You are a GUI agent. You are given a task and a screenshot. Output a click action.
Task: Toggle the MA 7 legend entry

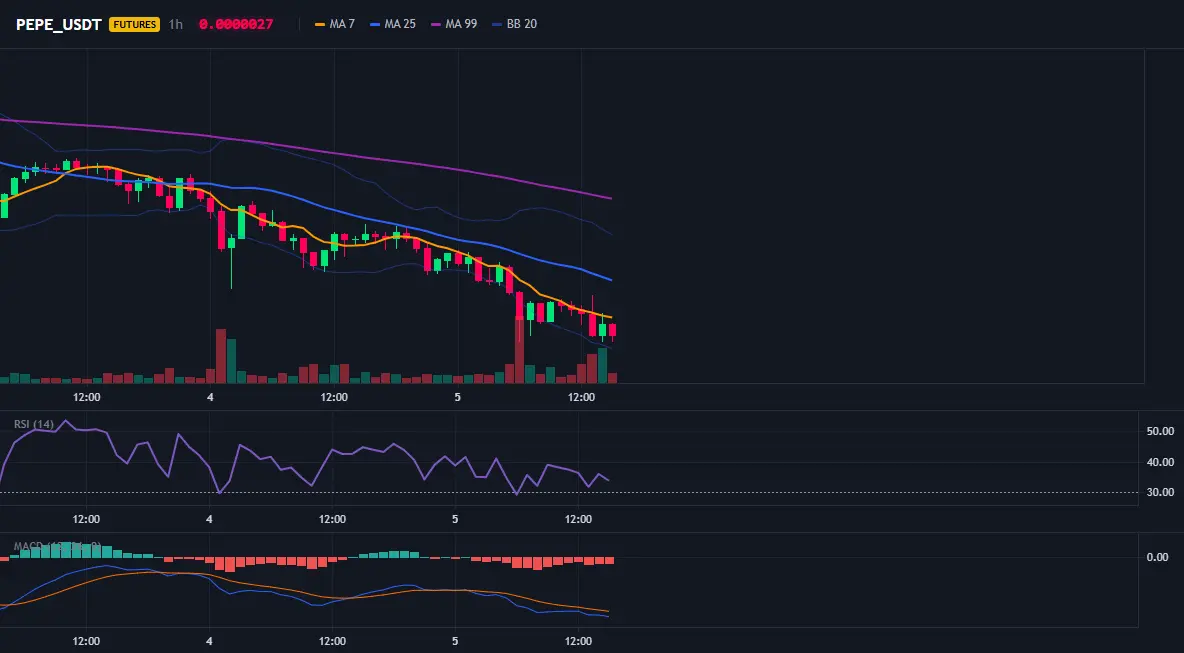pyautogui.click(x=335, y=24)
